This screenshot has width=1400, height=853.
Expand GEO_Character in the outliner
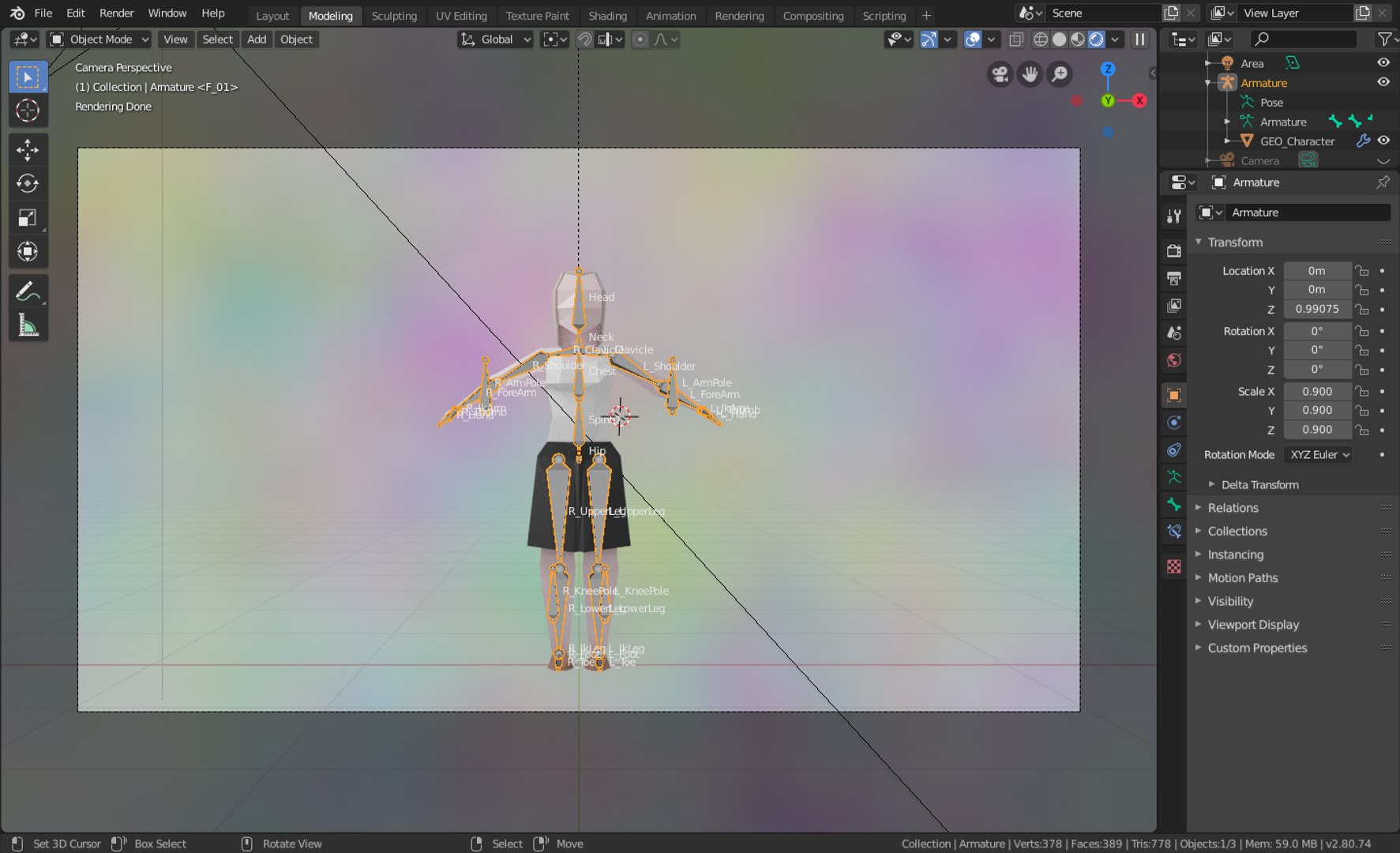(1227, 141)
